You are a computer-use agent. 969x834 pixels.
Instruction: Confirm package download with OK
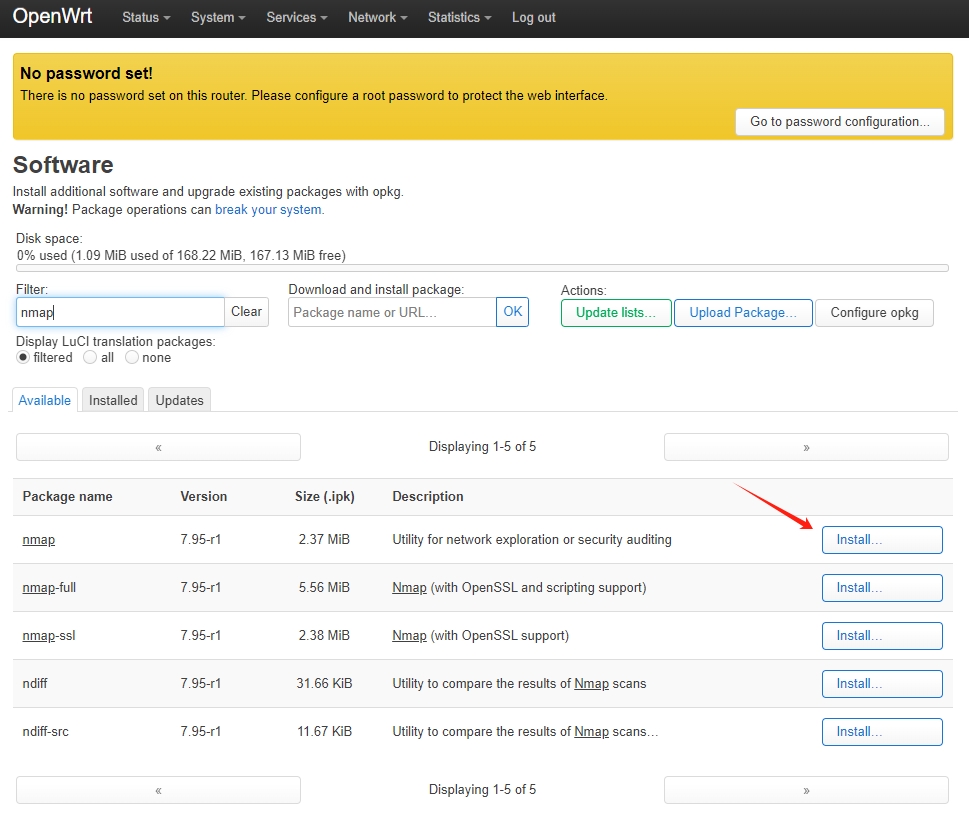coord(512,312)
